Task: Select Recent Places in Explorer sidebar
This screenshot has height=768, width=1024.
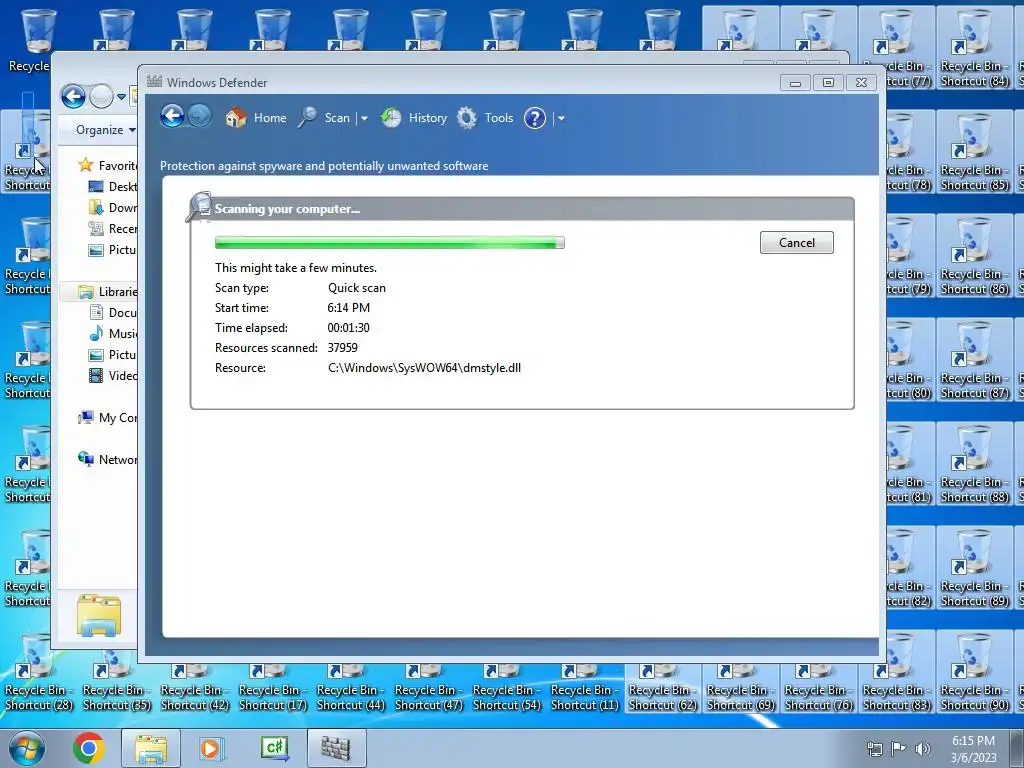Action: tap(112, 228)
